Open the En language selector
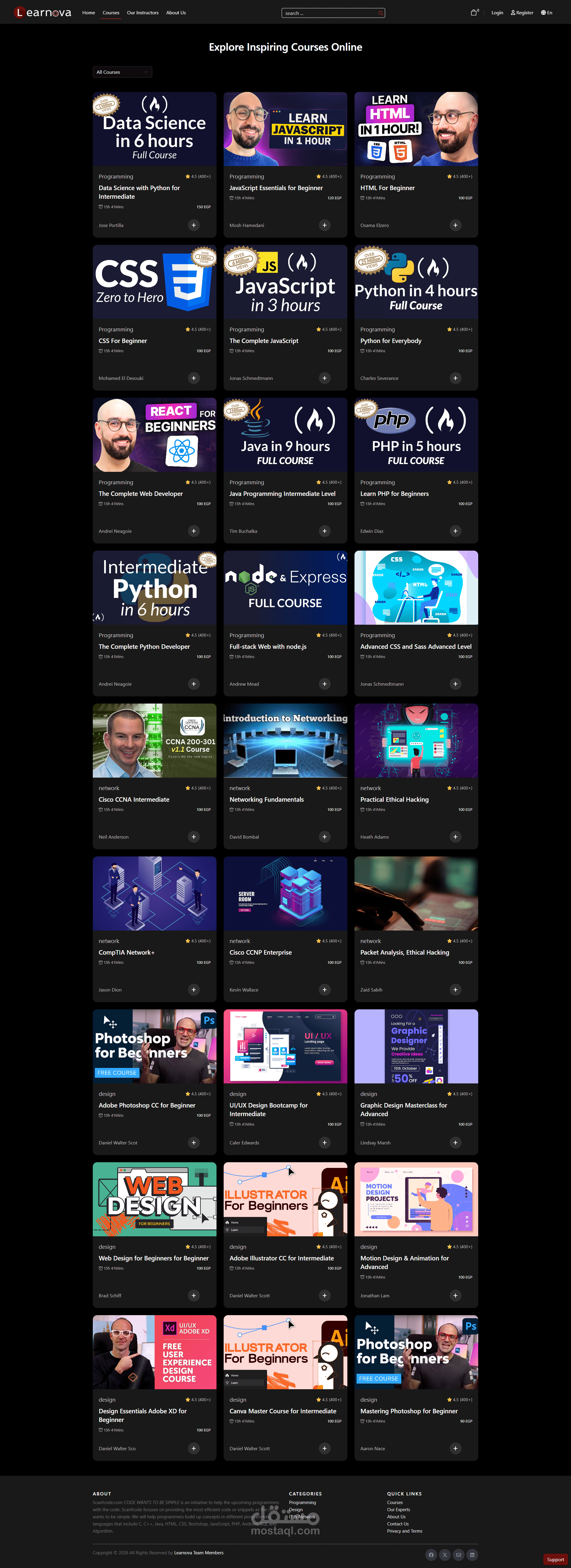 click(x=546, y=13)
